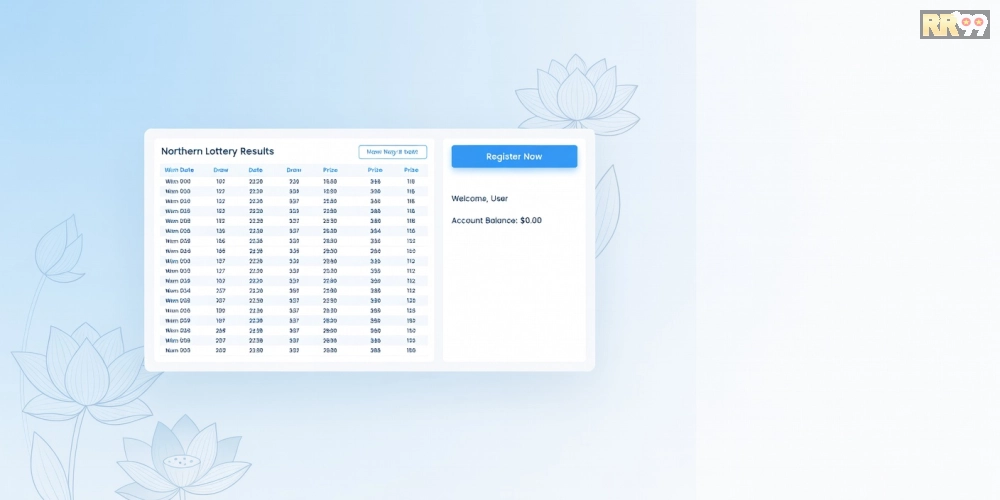
Task: Click the second Draw column header
Action: tap(294, 170)
